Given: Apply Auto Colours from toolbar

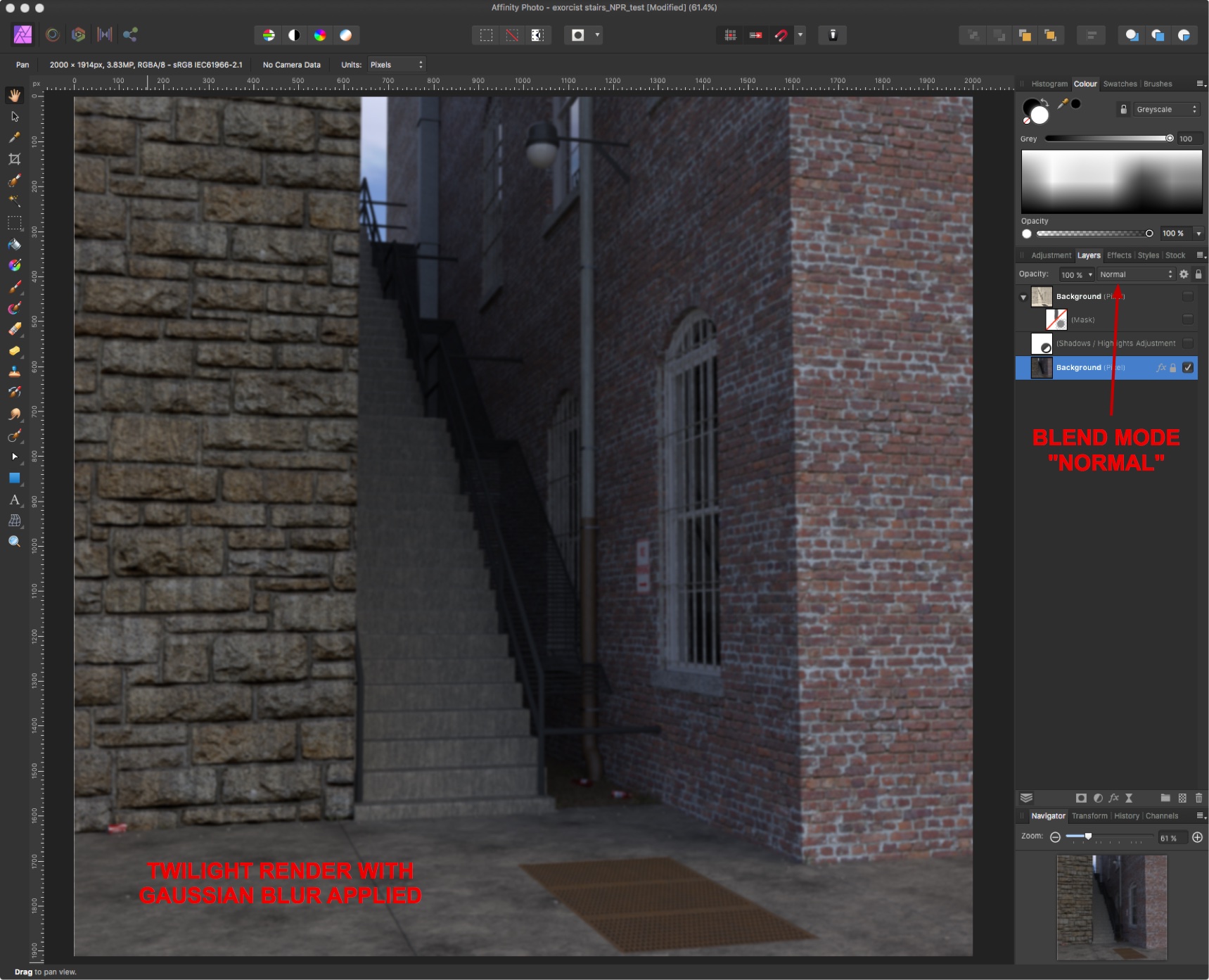Looking at the screenshot, I should click(320, 35).
